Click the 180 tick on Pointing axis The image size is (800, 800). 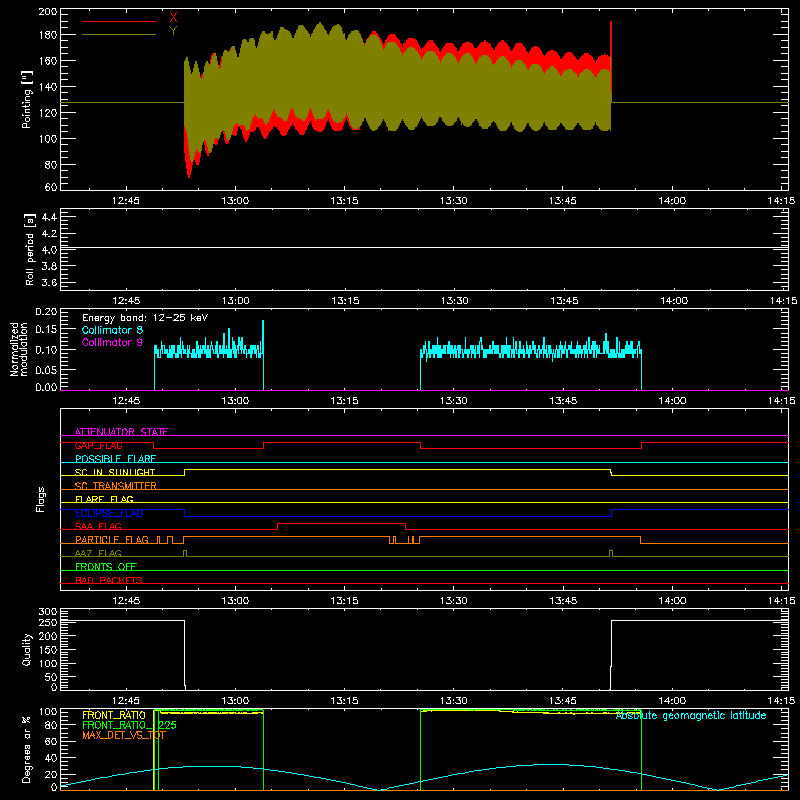[48, 35]
